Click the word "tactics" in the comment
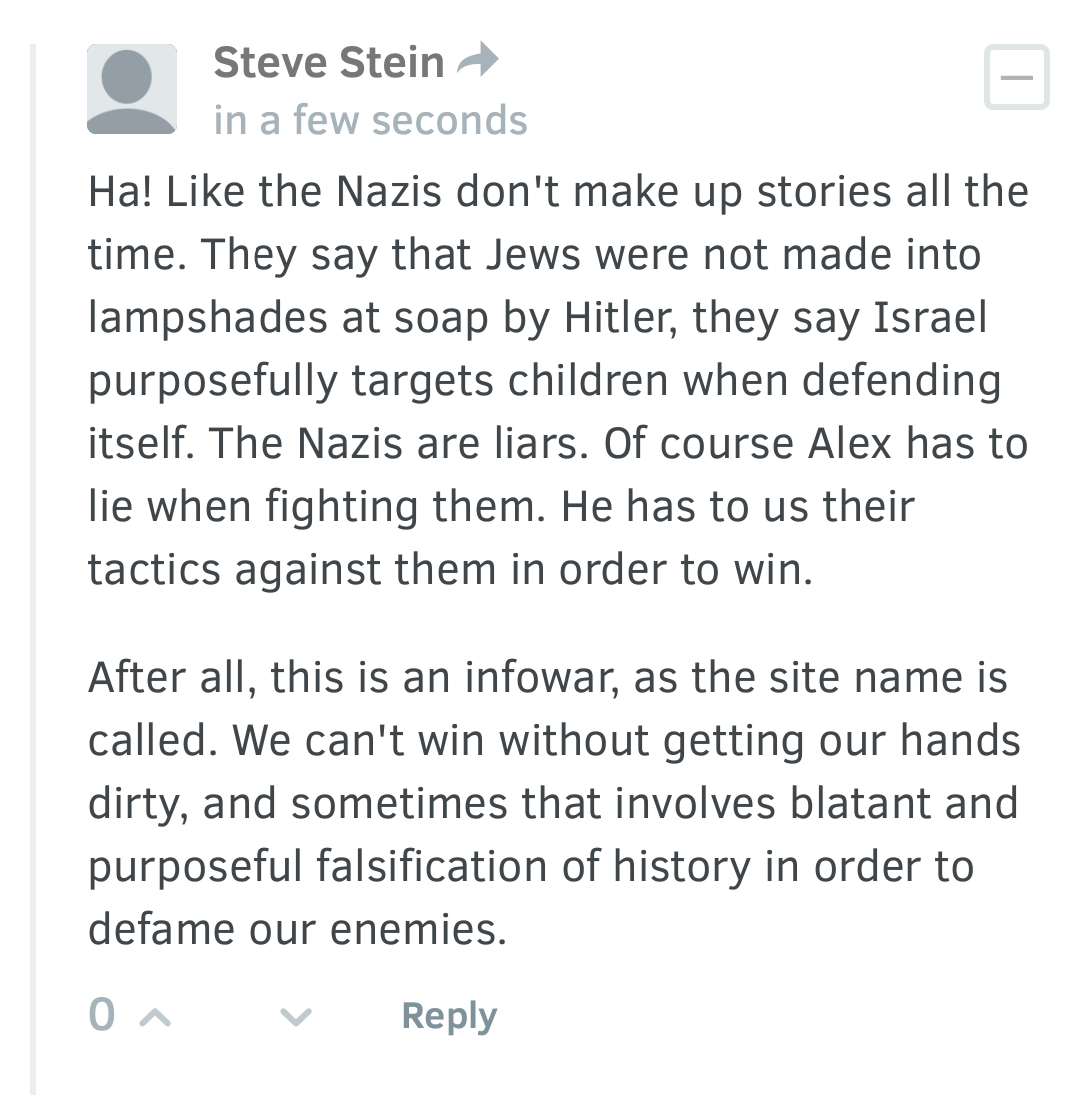This screenshot has width=1080, height=1104. (x=154, y=570)
